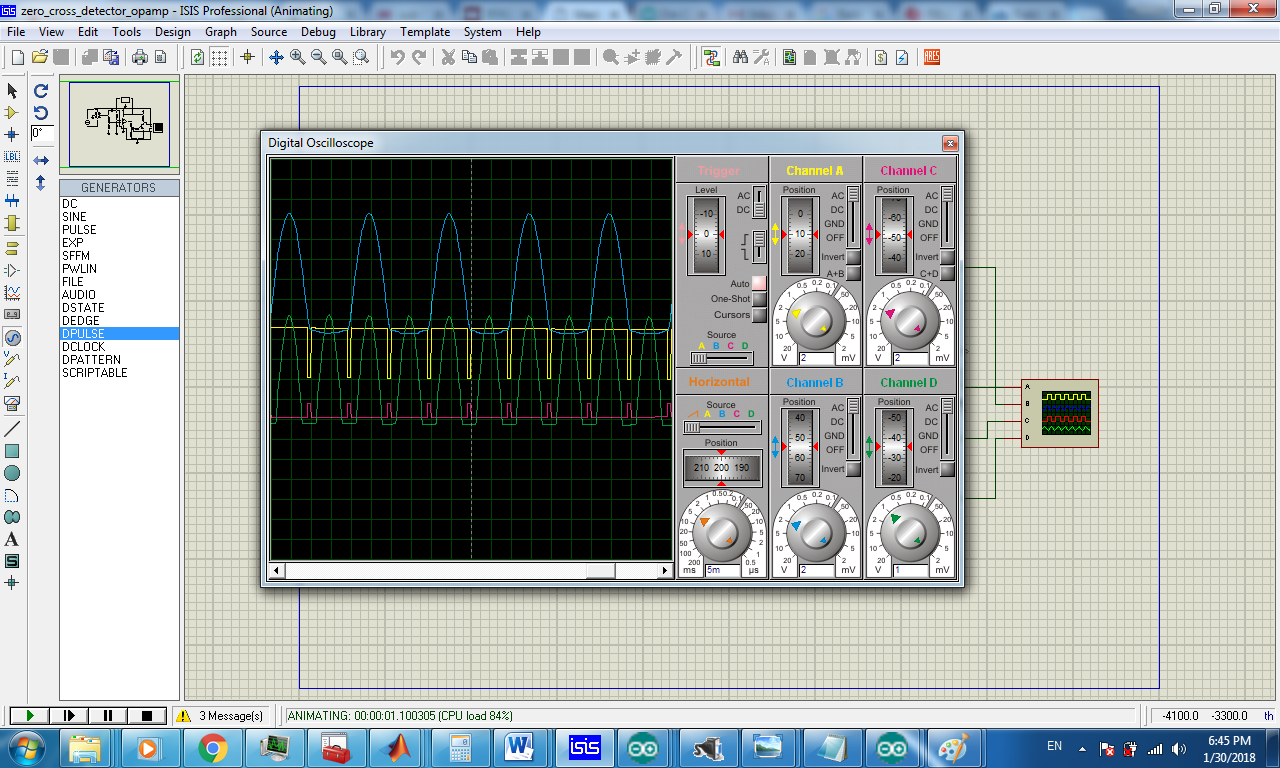Stop the simulation

coord(147,715)
